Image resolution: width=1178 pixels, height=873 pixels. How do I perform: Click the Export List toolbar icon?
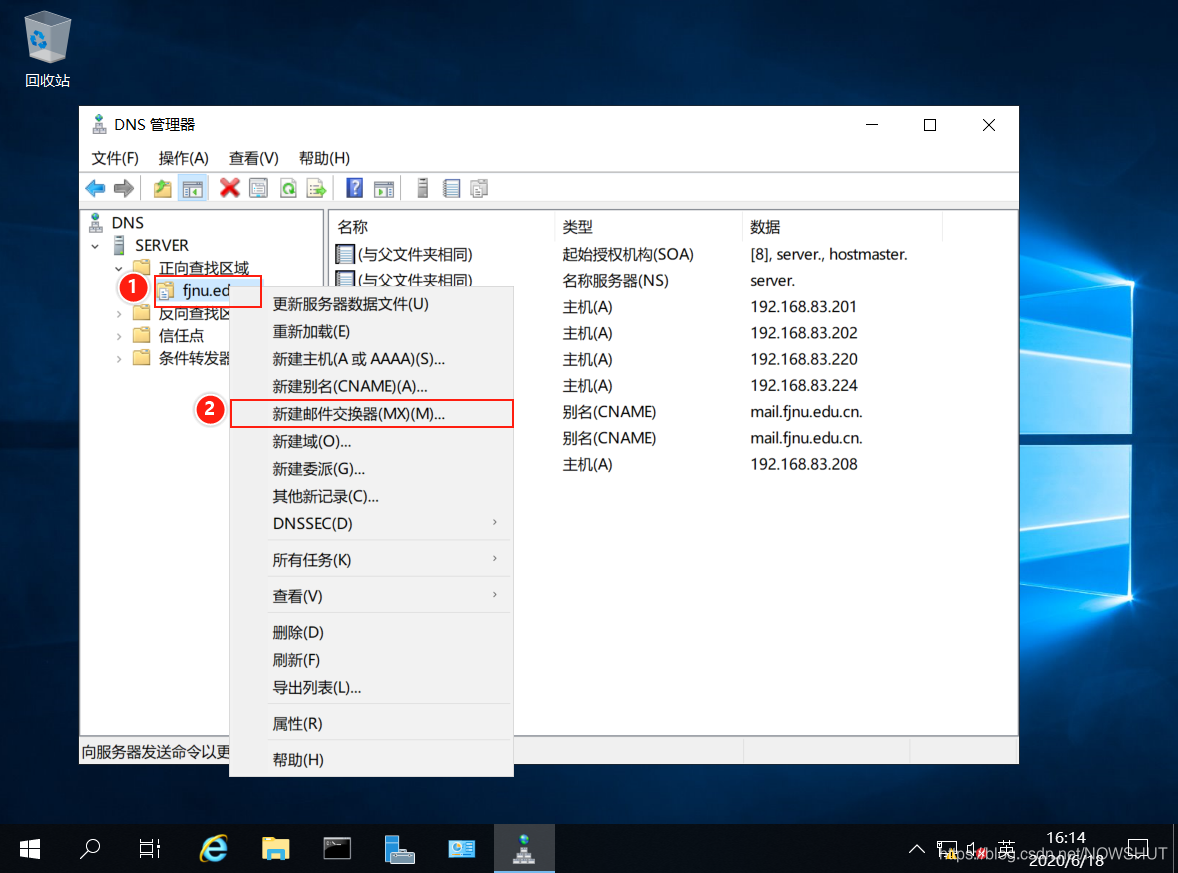316,188
